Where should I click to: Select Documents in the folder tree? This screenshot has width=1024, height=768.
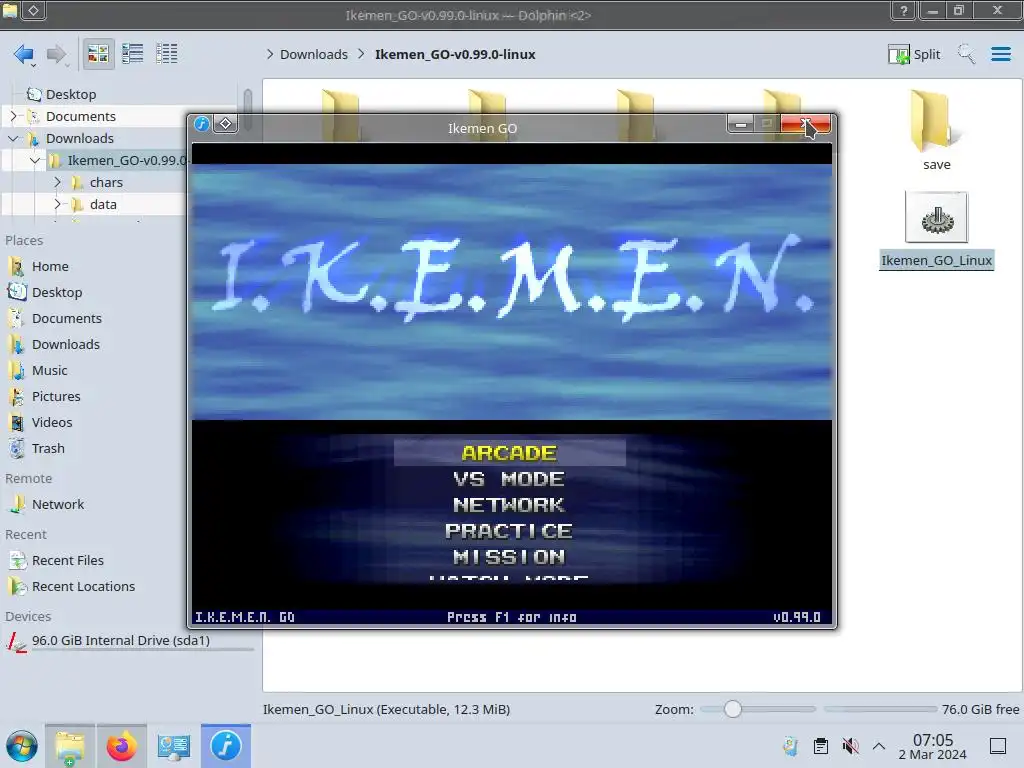tap(80, 116)
